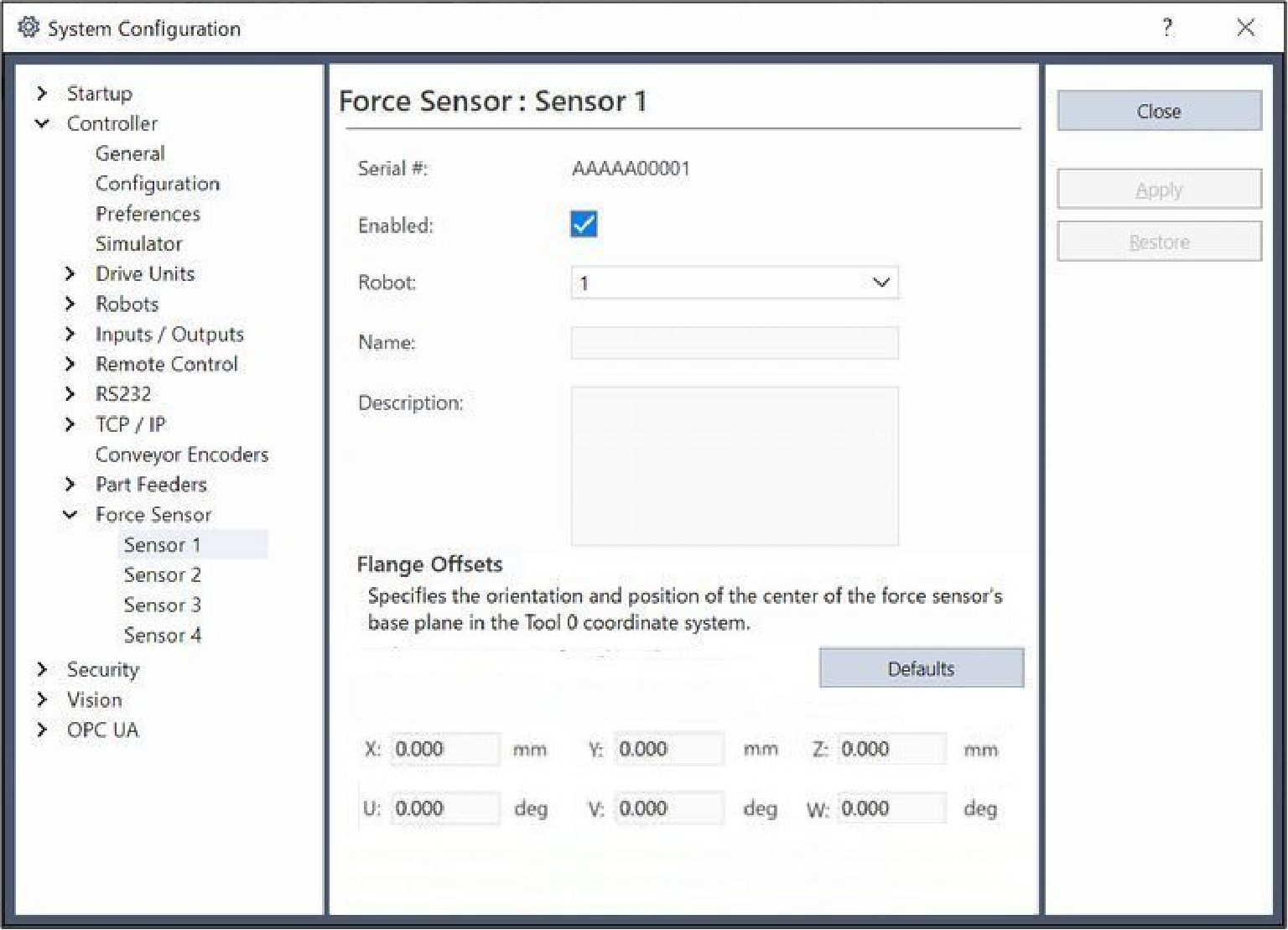Click the W rotation field
The width and height of the screenshot is (1288, 930).
[891, 808]
